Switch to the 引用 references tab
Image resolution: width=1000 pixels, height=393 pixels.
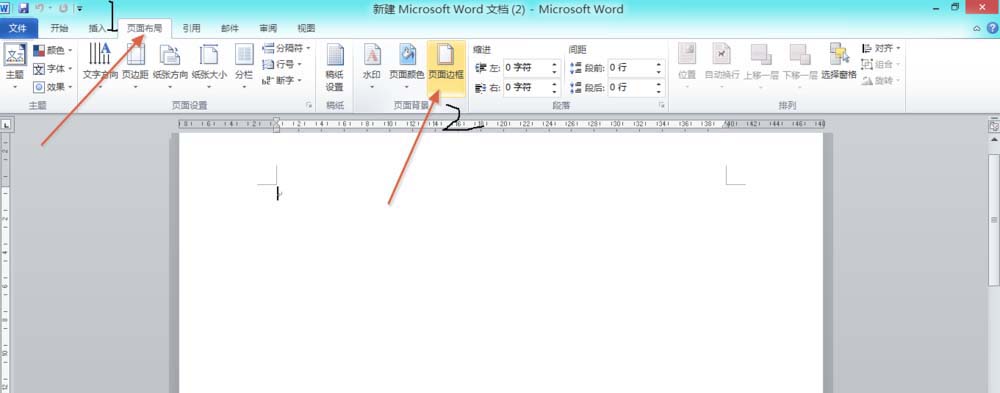pyautogui.click(x=191, y=28)
